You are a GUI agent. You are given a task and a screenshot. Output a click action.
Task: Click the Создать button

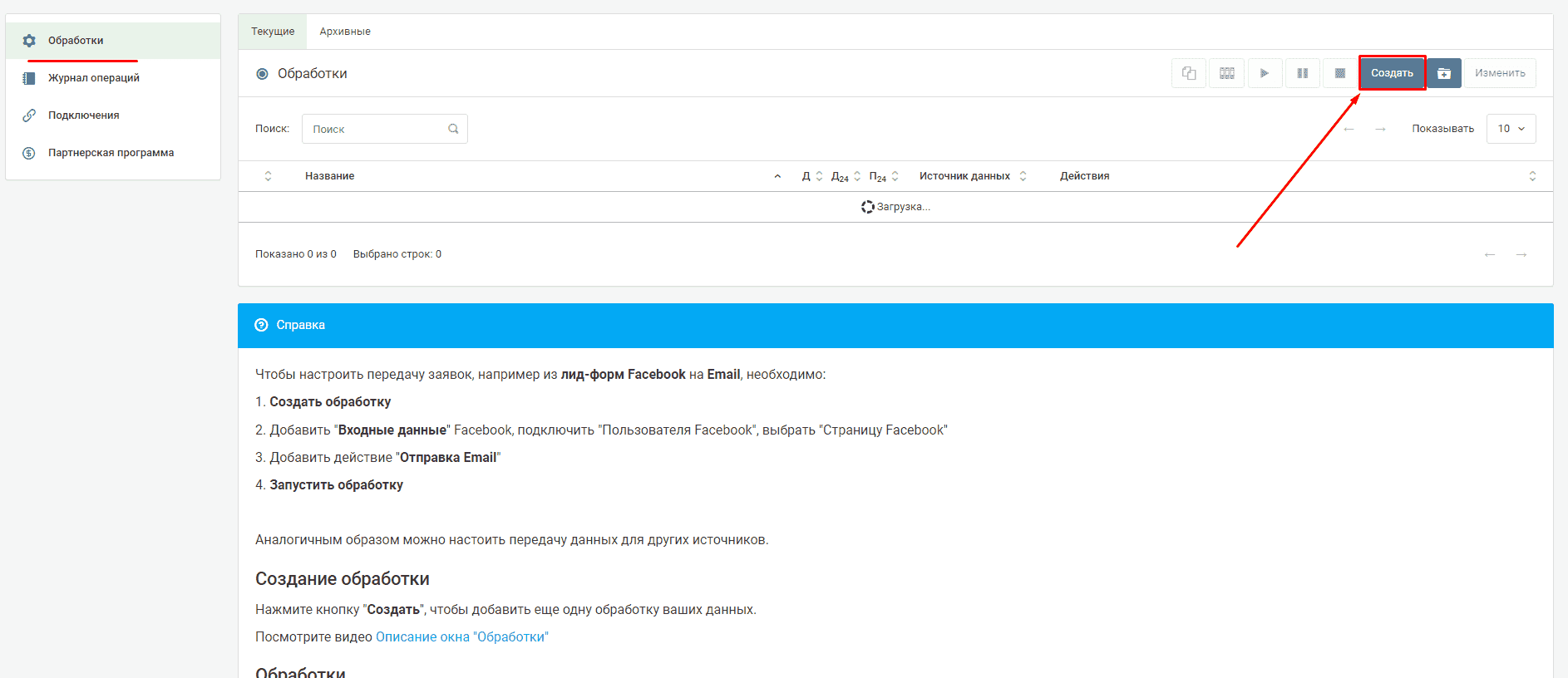(x=1392, y=73)
